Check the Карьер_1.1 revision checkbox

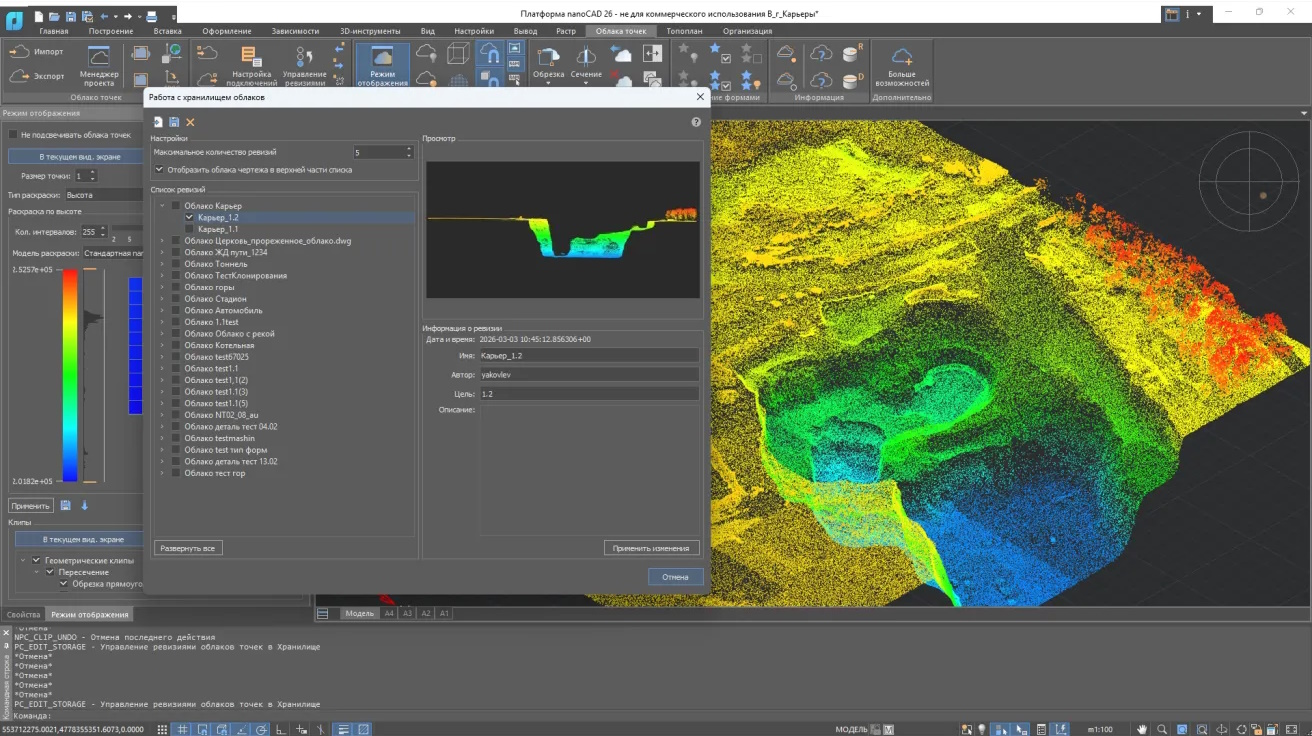pyautogui.click(x=190, y=229)
